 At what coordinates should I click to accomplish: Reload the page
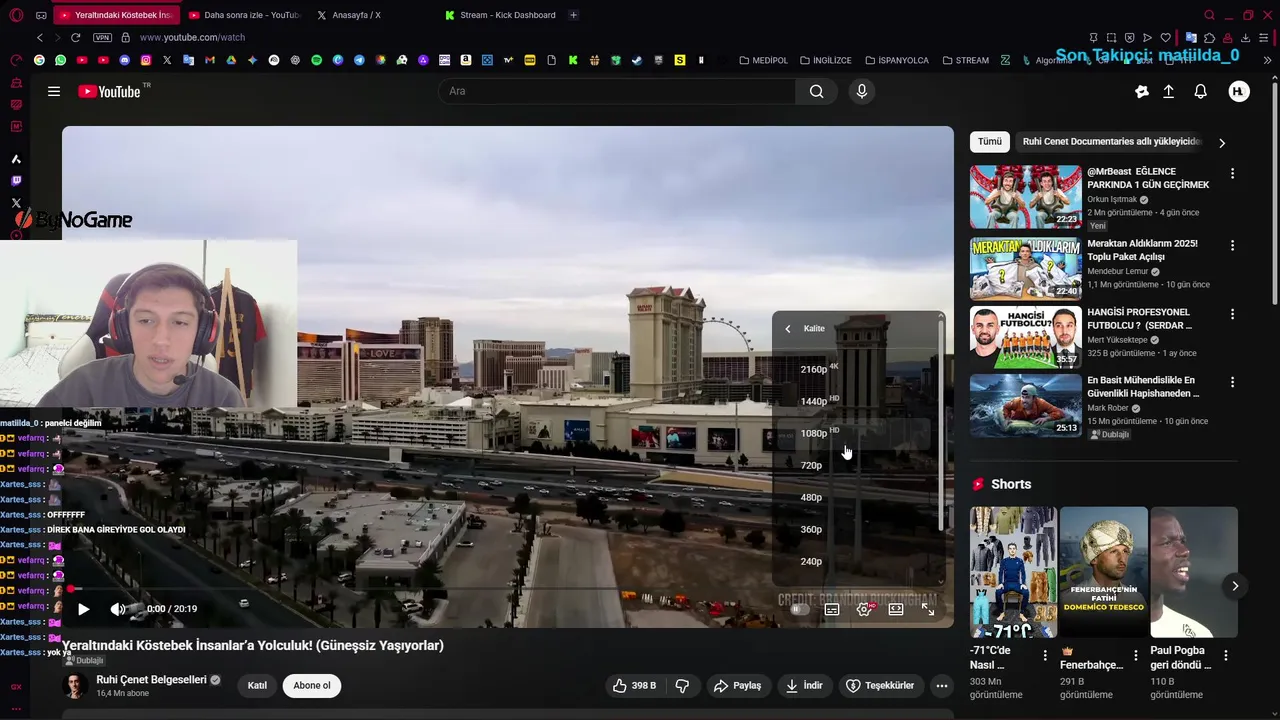click(76, 37)
